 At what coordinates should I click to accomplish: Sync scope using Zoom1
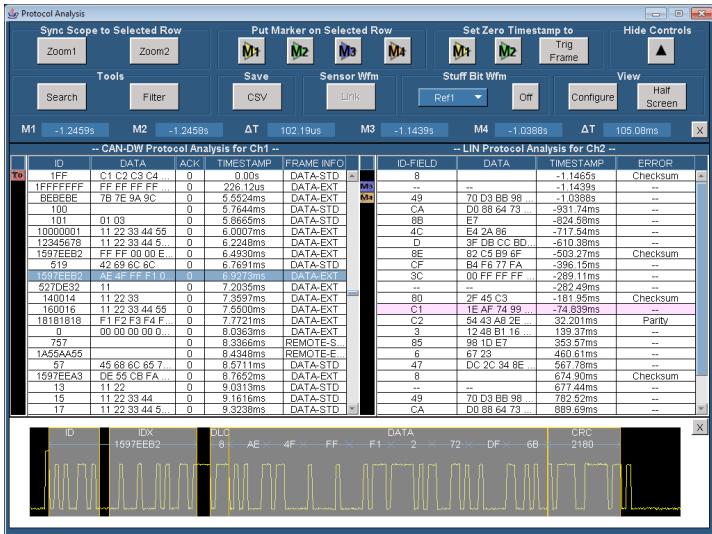[x=61, y=51]
